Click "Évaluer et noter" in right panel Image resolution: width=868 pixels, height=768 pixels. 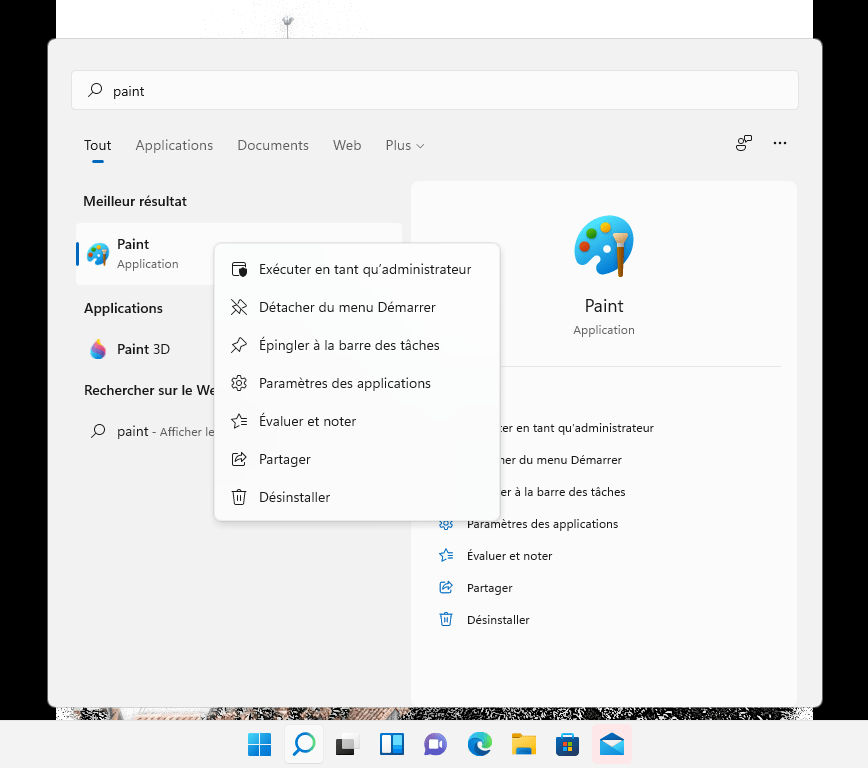pyautogui.click(x=509, y=556)
